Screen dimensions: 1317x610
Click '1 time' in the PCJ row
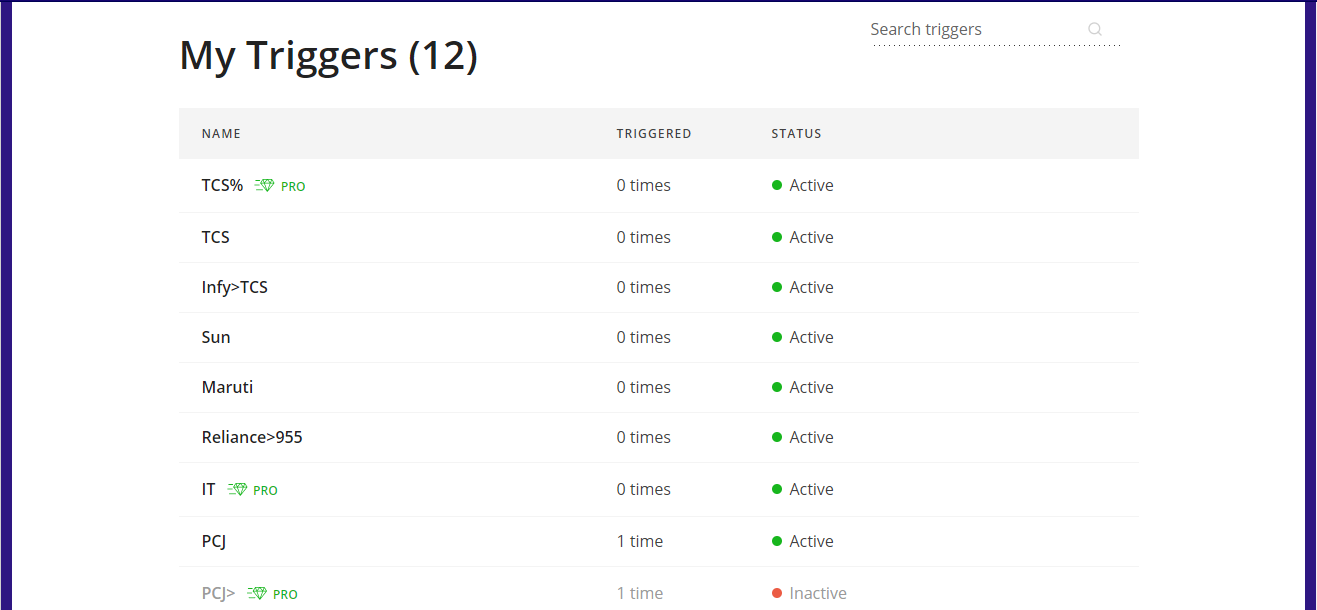coord(640,541)
